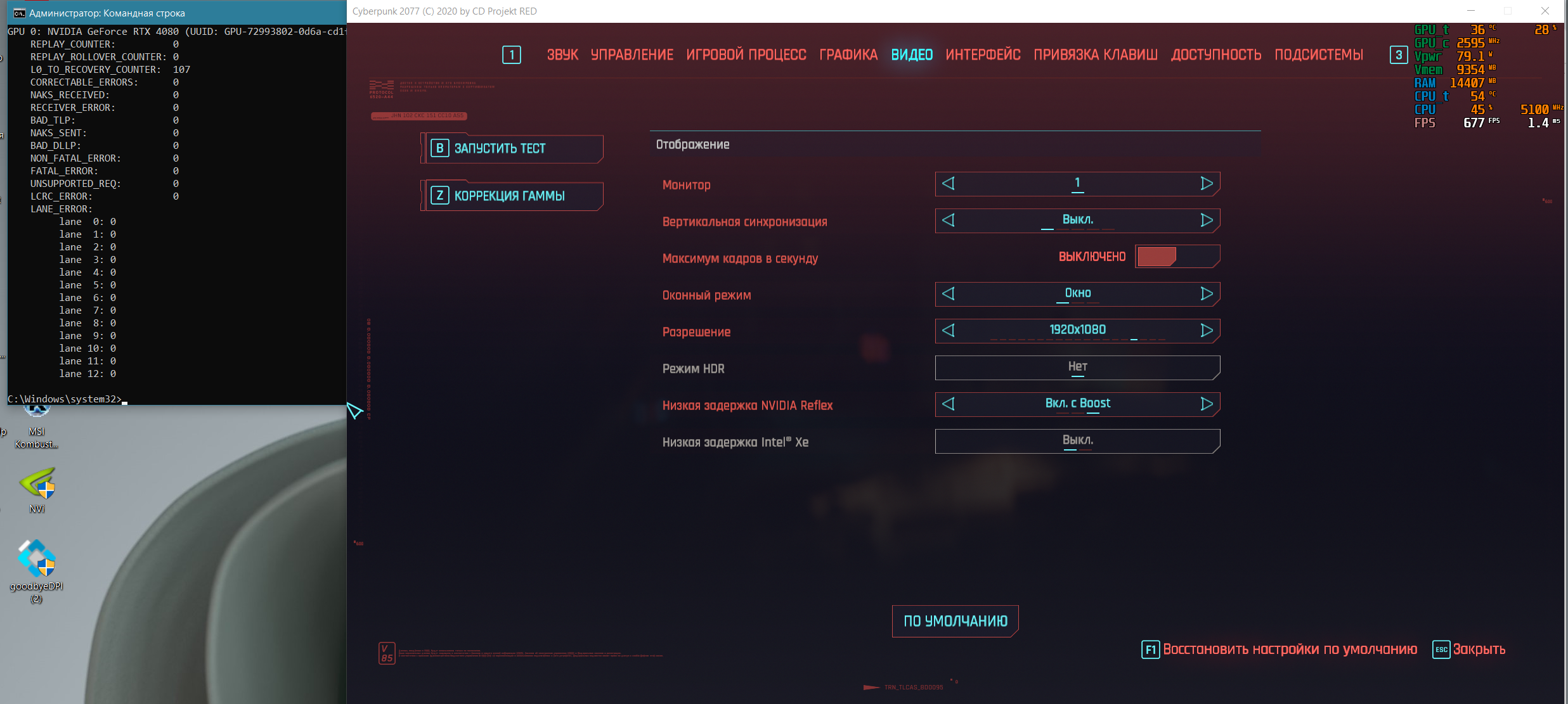Click ЗАПУСТИТЬ ТЕСТ benchmark button

[512, 148]
